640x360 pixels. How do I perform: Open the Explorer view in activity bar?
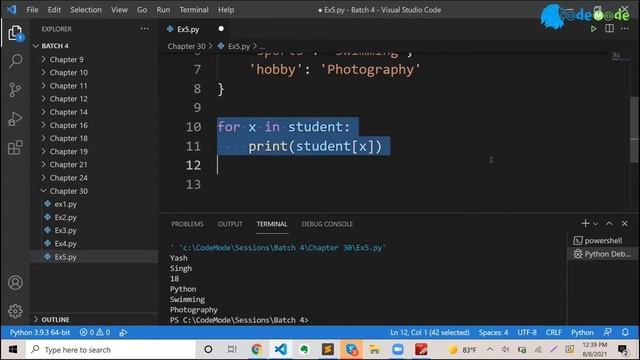(x=15, y=33)
